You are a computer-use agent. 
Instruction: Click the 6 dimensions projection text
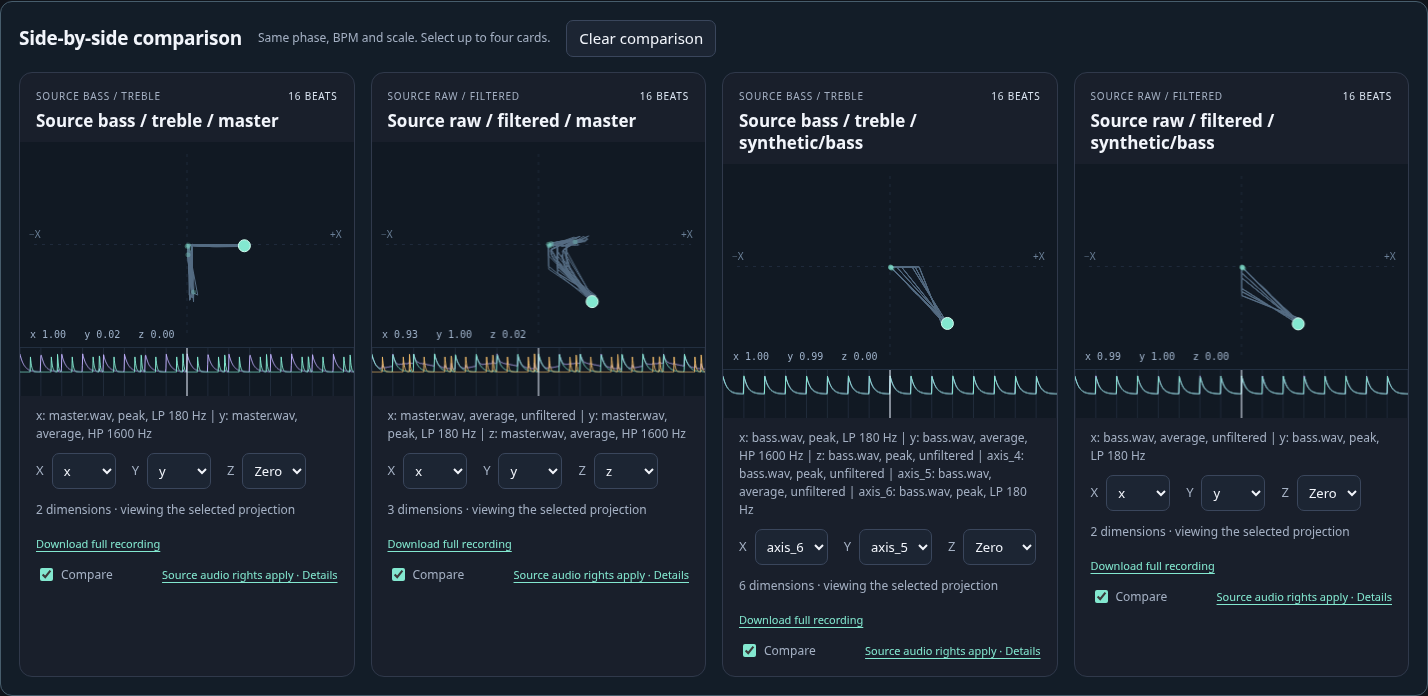[868, 586]
